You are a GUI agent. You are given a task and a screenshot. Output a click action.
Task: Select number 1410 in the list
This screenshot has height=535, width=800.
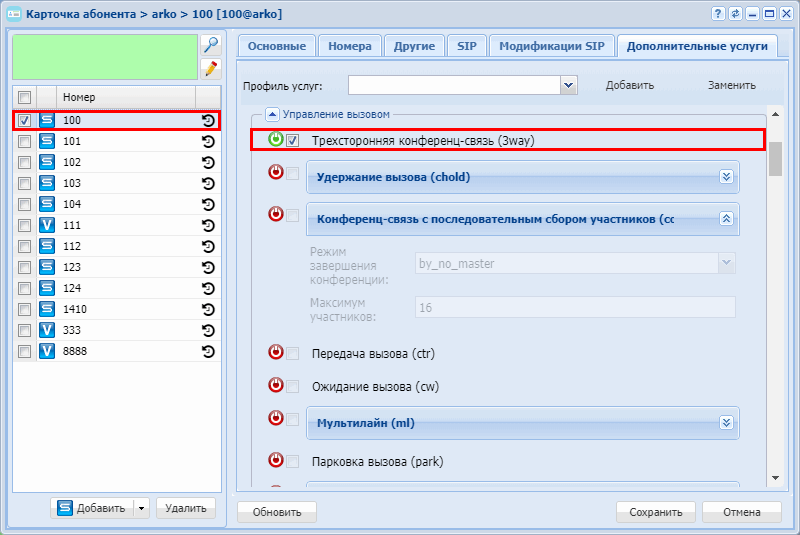tap(117, 309)
